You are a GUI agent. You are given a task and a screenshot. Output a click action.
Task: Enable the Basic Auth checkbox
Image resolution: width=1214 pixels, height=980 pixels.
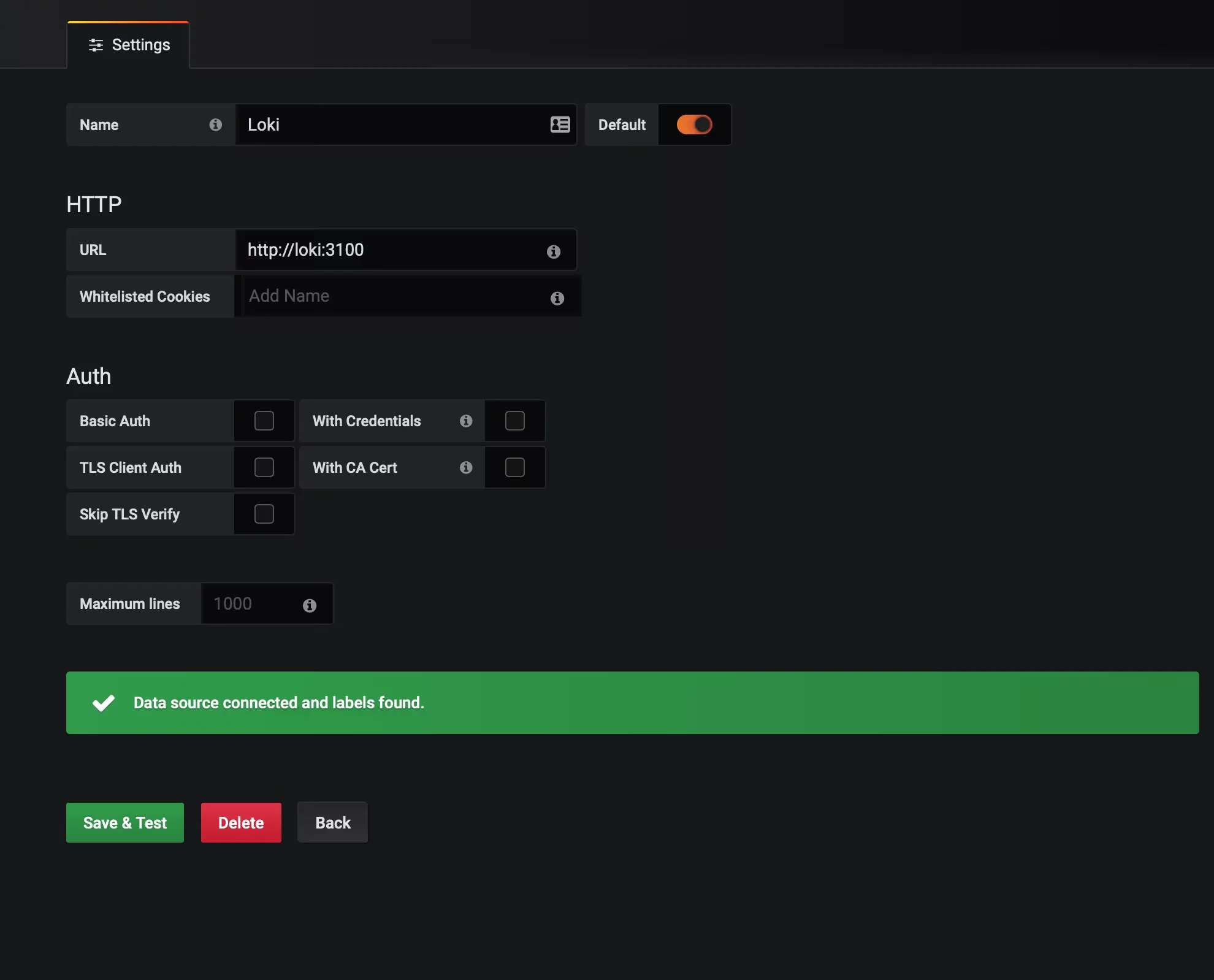click(x=264, y=421)
